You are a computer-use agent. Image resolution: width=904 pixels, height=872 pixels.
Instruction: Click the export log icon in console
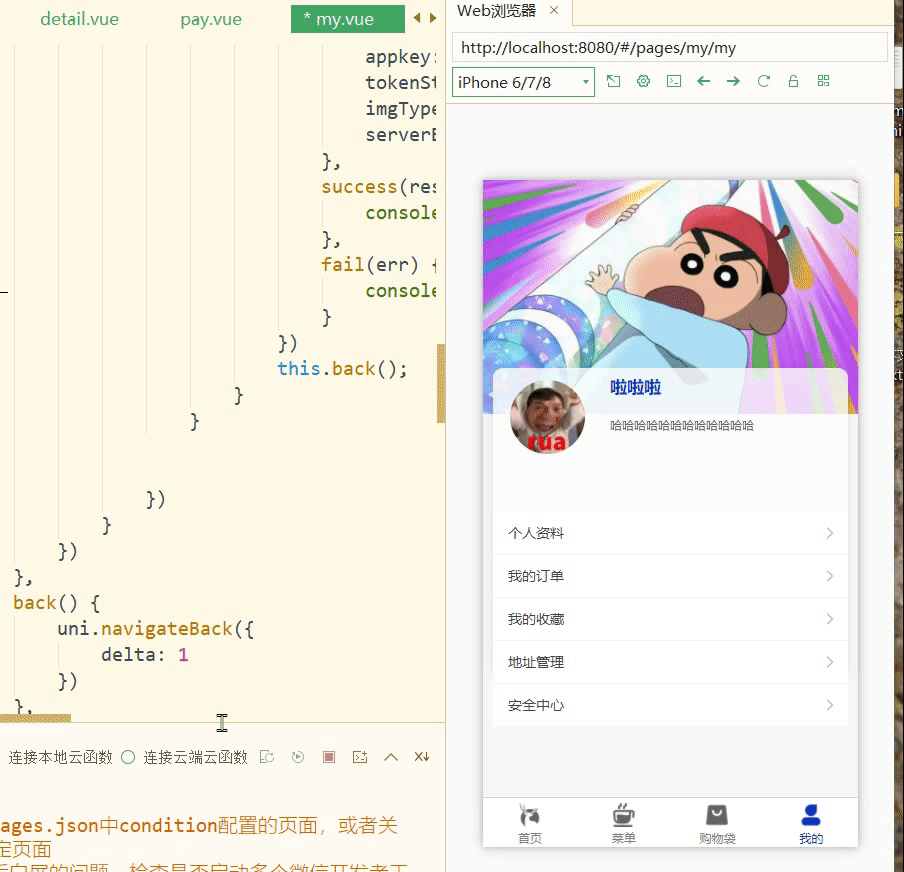pyautogui.click(x=360, y=757)
